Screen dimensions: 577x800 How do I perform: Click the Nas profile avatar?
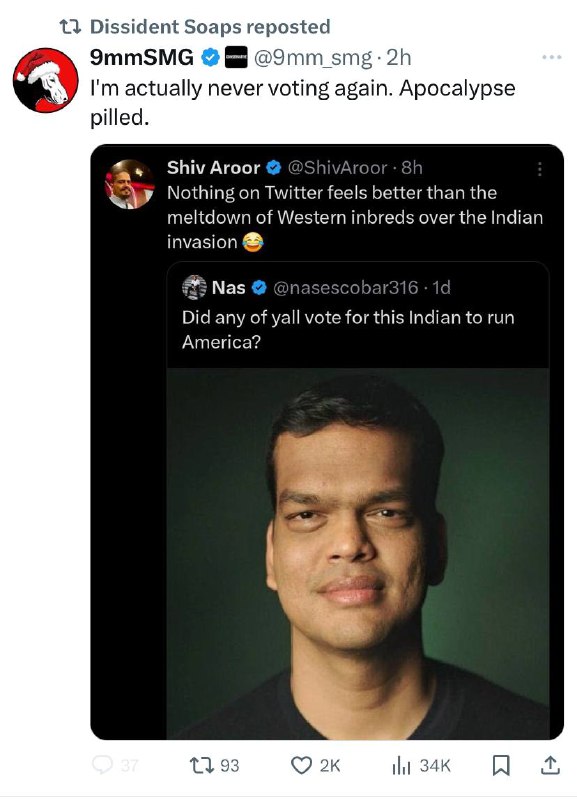click(194, 287)
